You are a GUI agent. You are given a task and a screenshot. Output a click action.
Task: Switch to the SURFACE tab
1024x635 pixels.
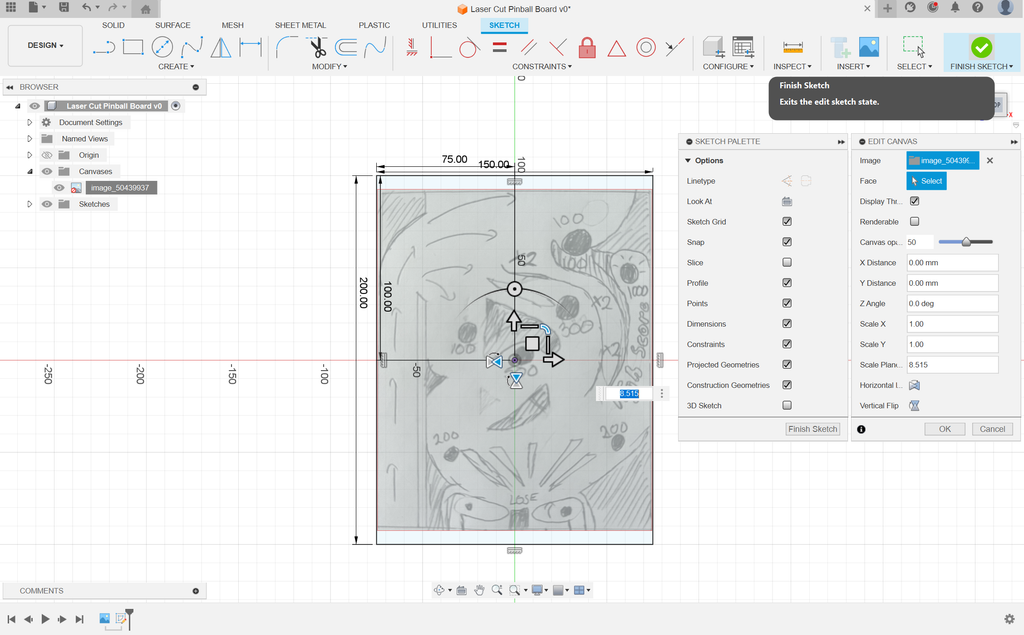pyautogui.click(x=172, y=25)
